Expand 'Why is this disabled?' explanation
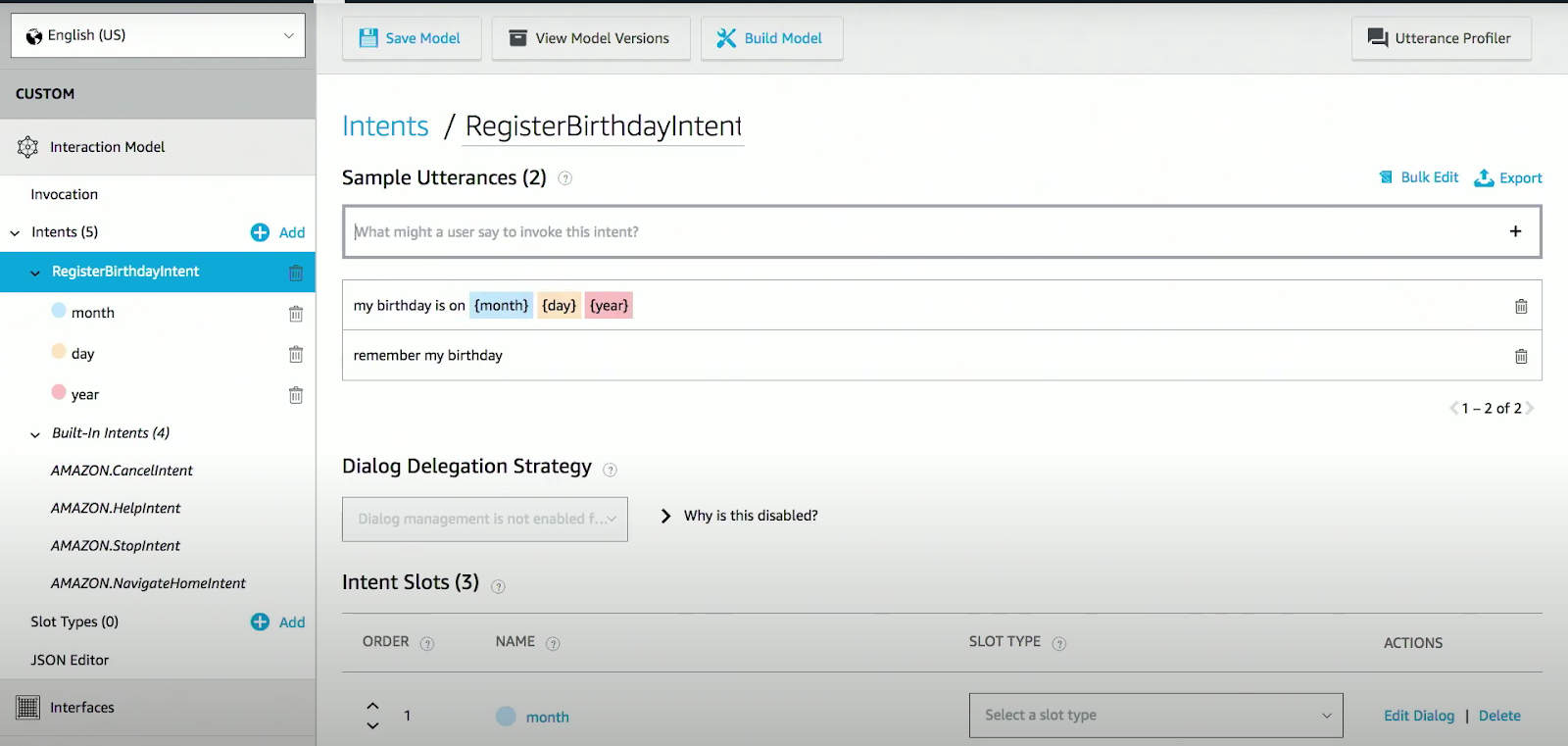Image resolution: width=1568 pixels, height=746 pixels. [x=740, y=516]
